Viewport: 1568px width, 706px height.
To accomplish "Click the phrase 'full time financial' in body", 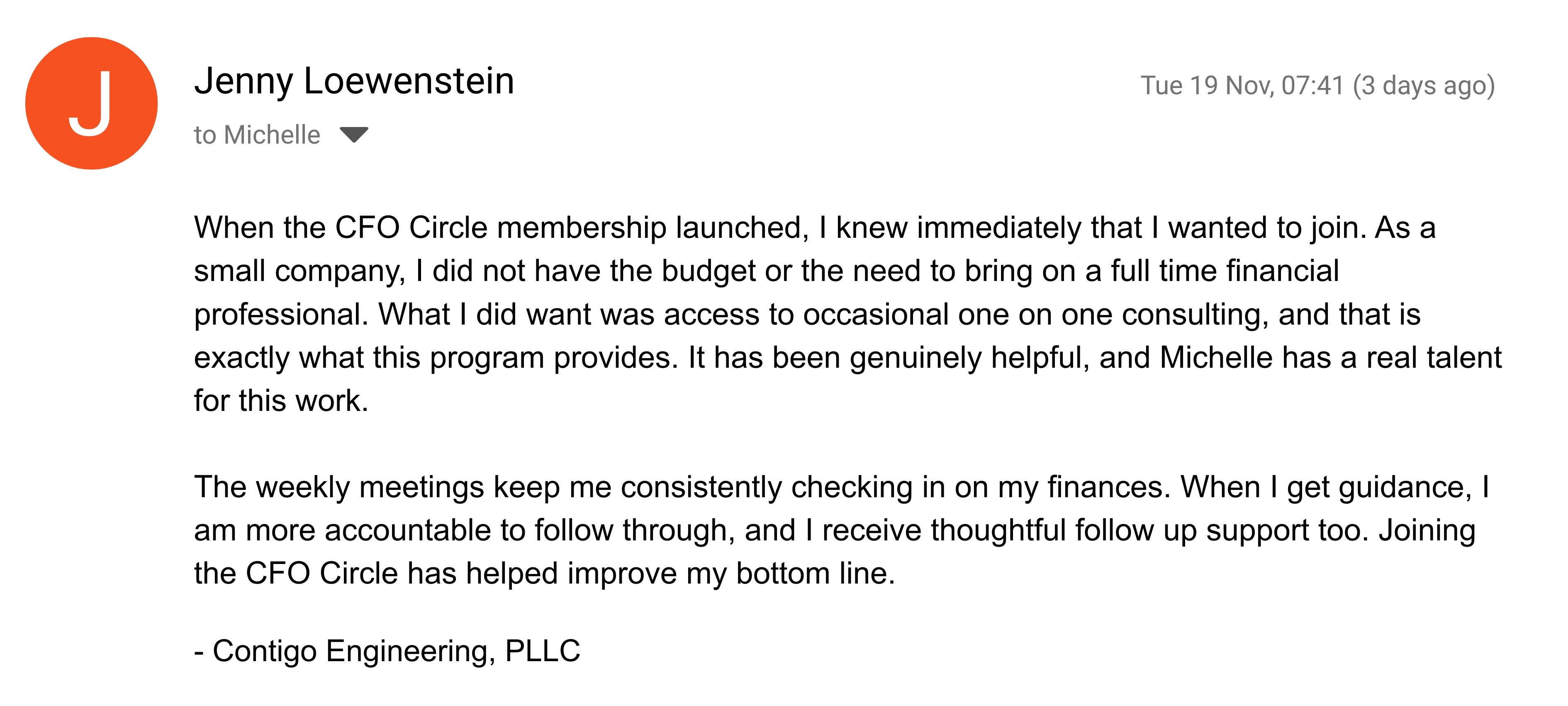I will click(1225, 271).
